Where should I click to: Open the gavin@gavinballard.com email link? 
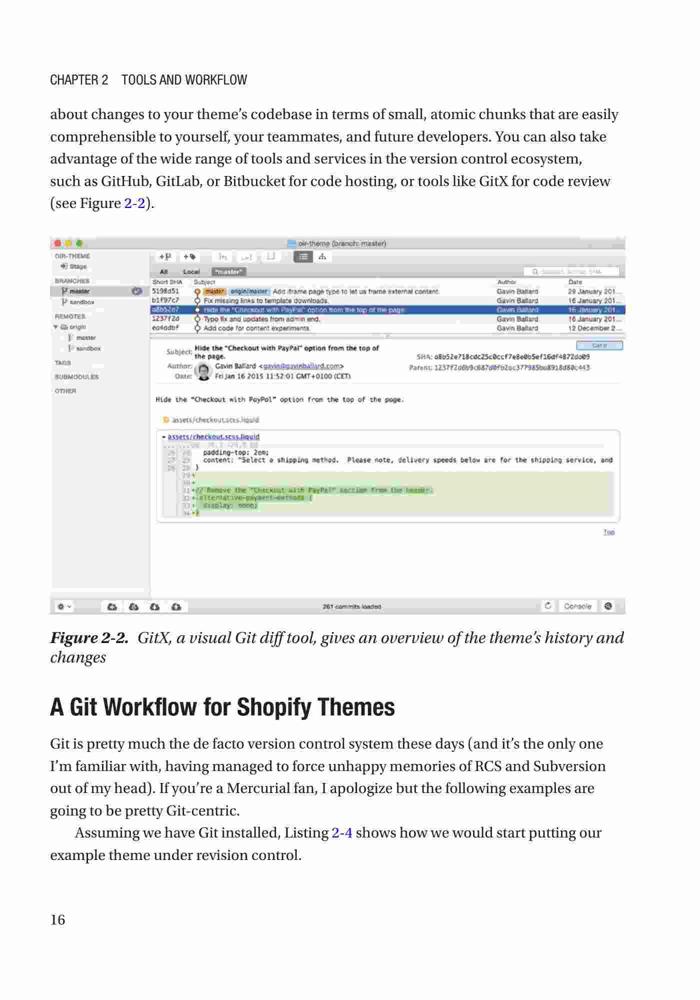302,366
